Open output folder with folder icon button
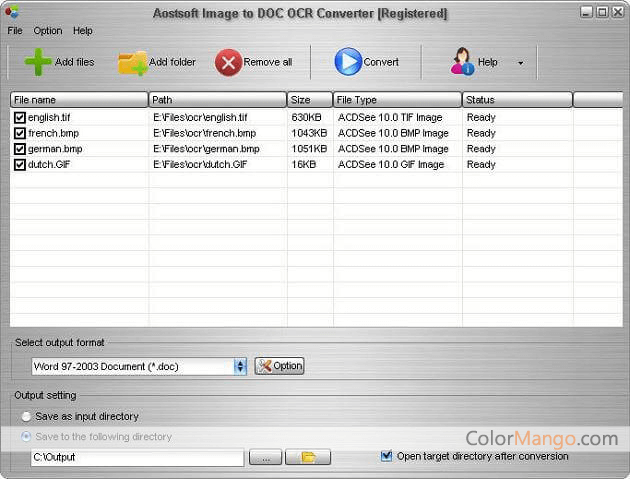Image resolution: width=630 pixels, height=479 pixels. click(x=308, y=458)
